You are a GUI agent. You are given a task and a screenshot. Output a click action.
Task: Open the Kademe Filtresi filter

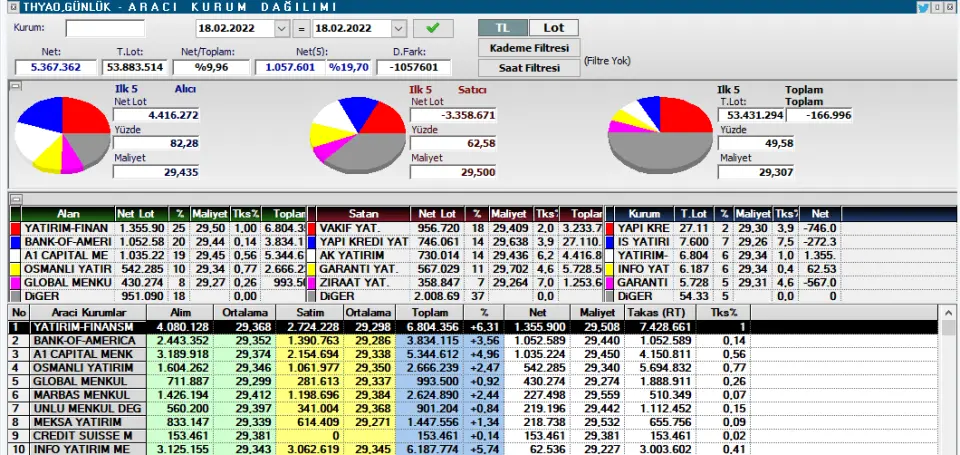click(x=529, y=48)
